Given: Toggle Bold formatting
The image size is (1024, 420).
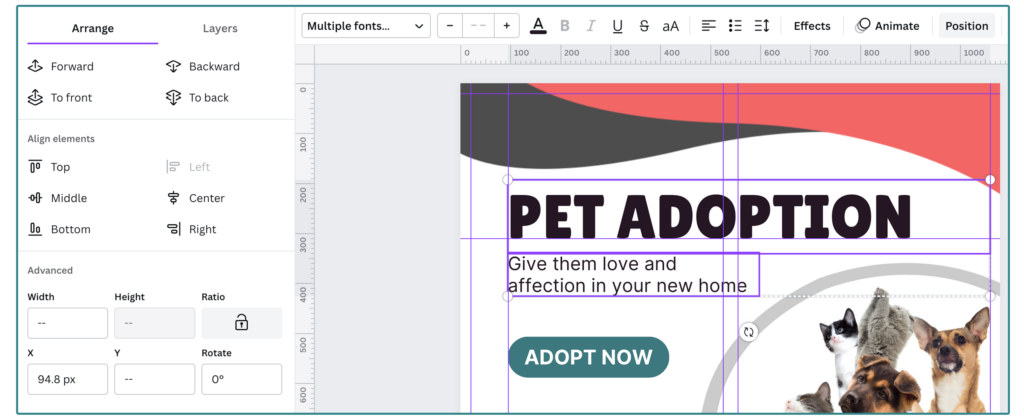Looking at the screenshot, I should pyautogui.click(x=565, y=26).
